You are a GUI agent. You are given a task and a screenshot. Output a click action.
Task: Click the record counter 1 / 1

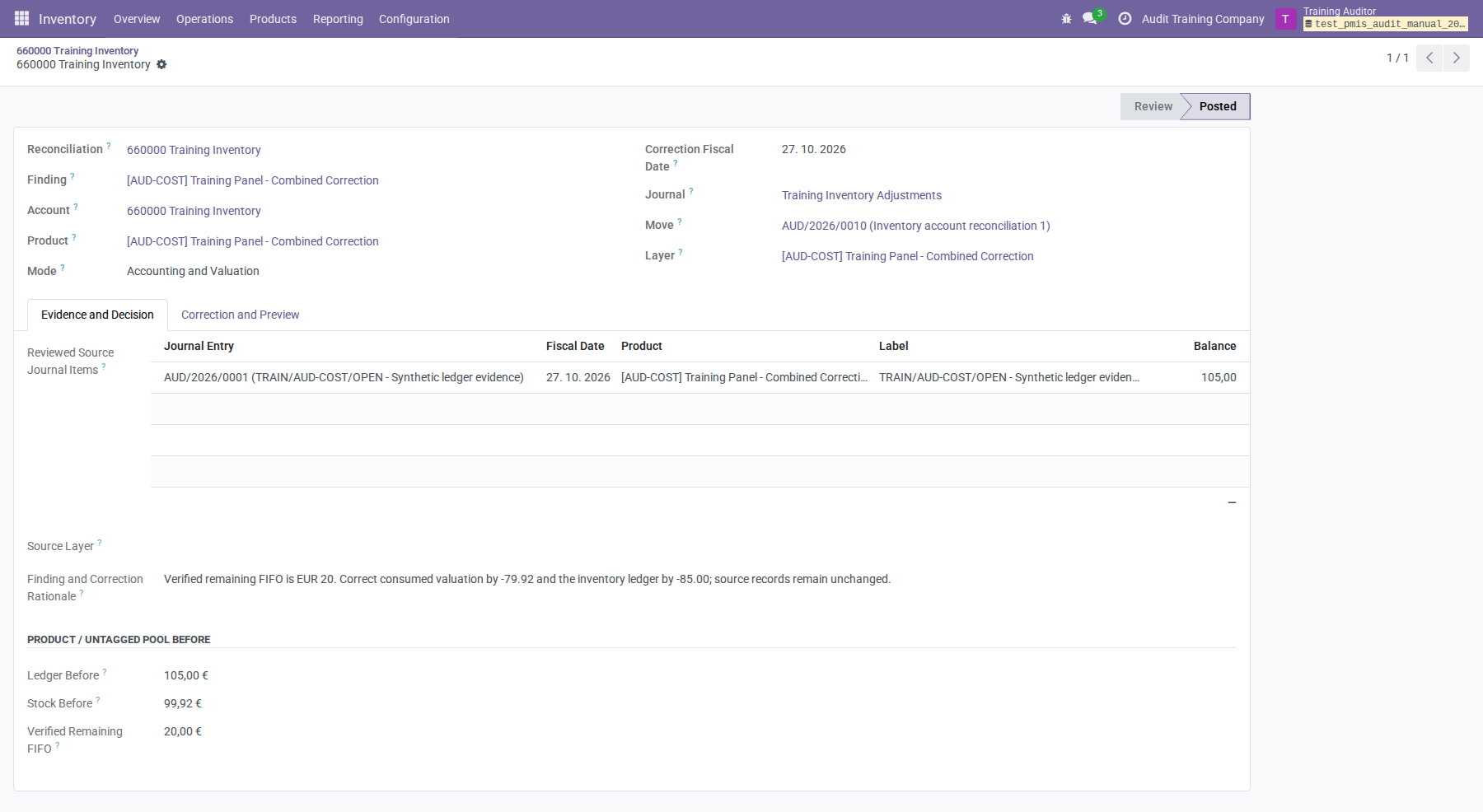1397,58
